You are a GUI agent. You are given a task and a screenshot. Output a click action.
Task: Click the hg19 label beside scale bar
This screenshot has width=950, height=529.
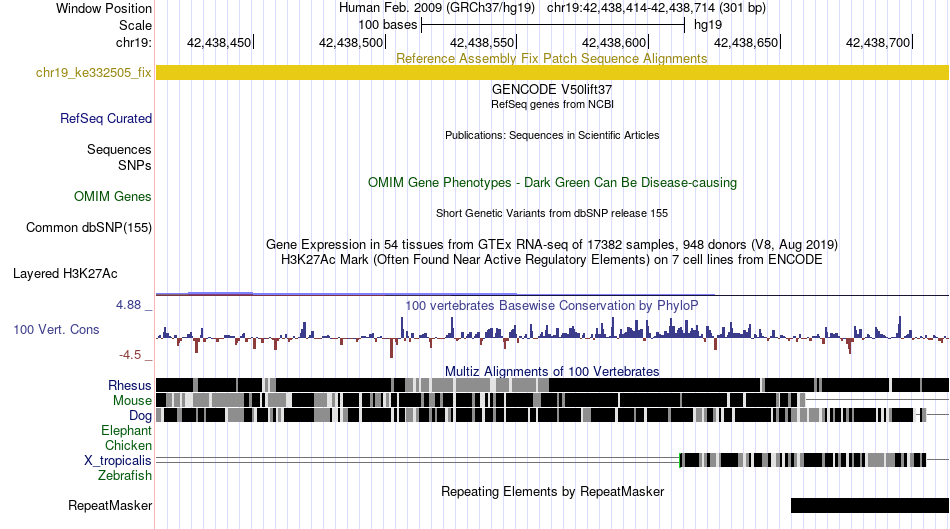pos(708,25)
